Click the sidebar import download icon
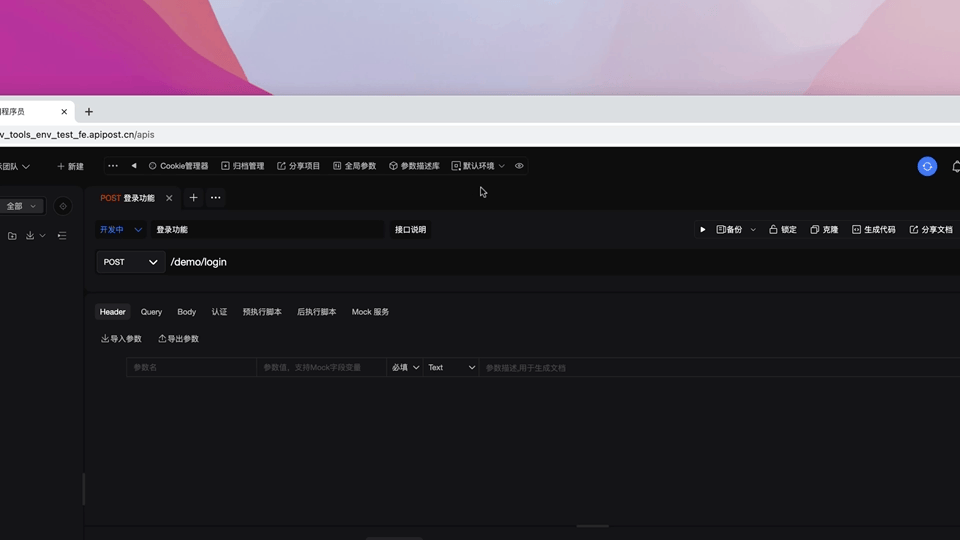 [30, 236]
